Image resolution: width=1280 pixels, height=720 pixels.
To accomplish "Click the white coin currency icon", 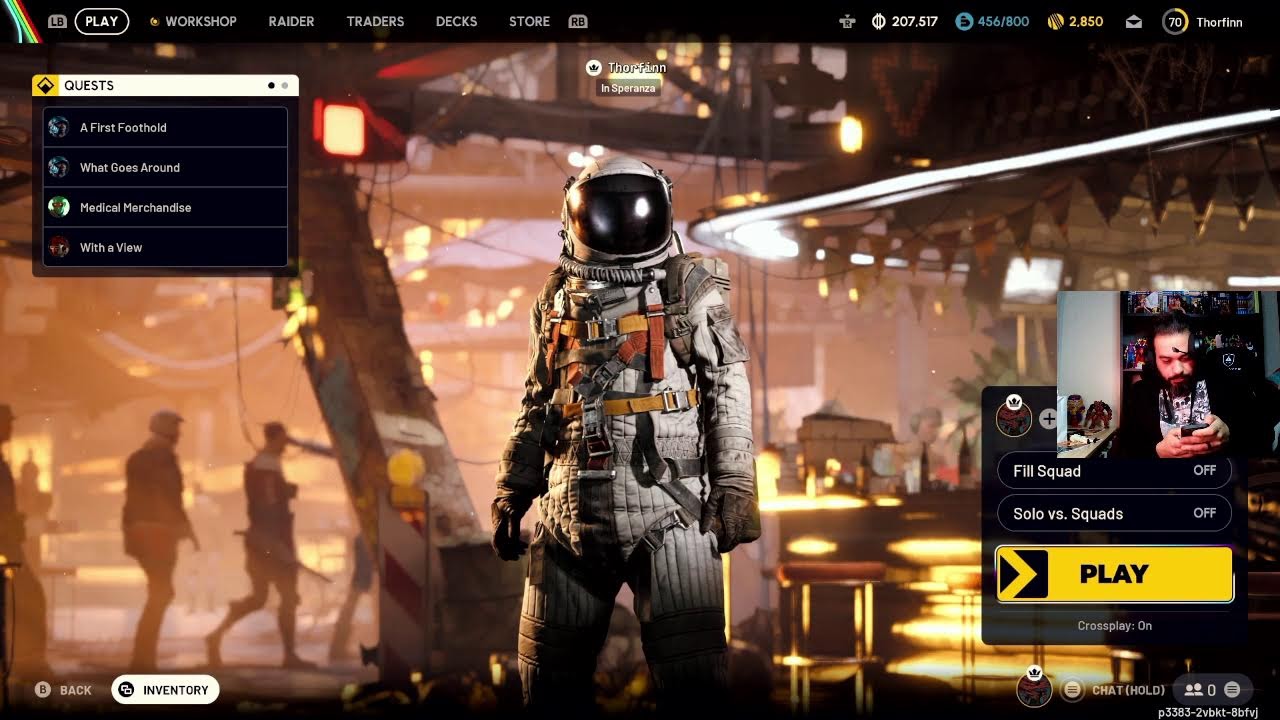I will pos(879,21).
